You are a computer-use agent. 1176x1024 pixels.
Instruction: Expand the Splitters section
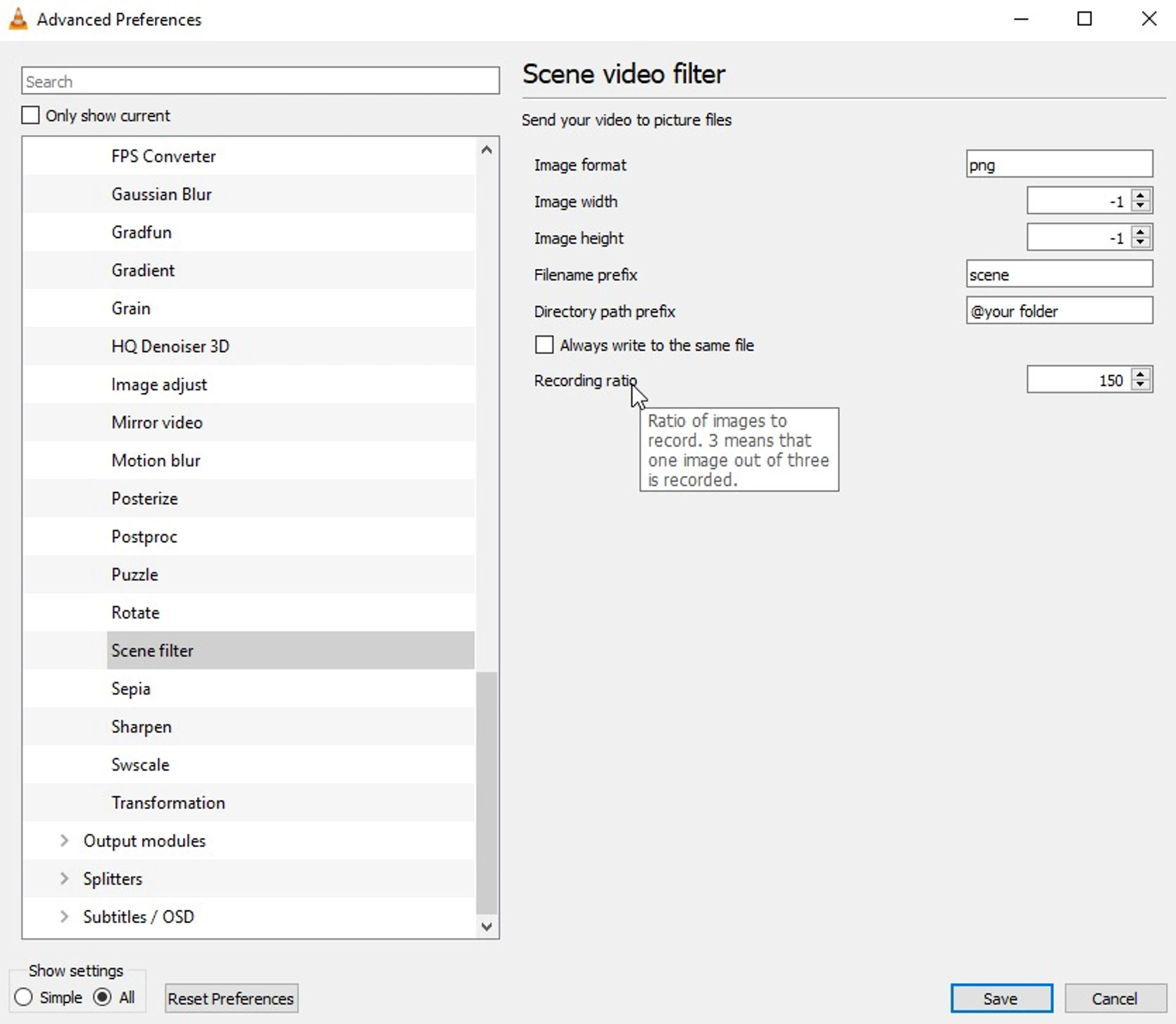[x=65, y=878]
